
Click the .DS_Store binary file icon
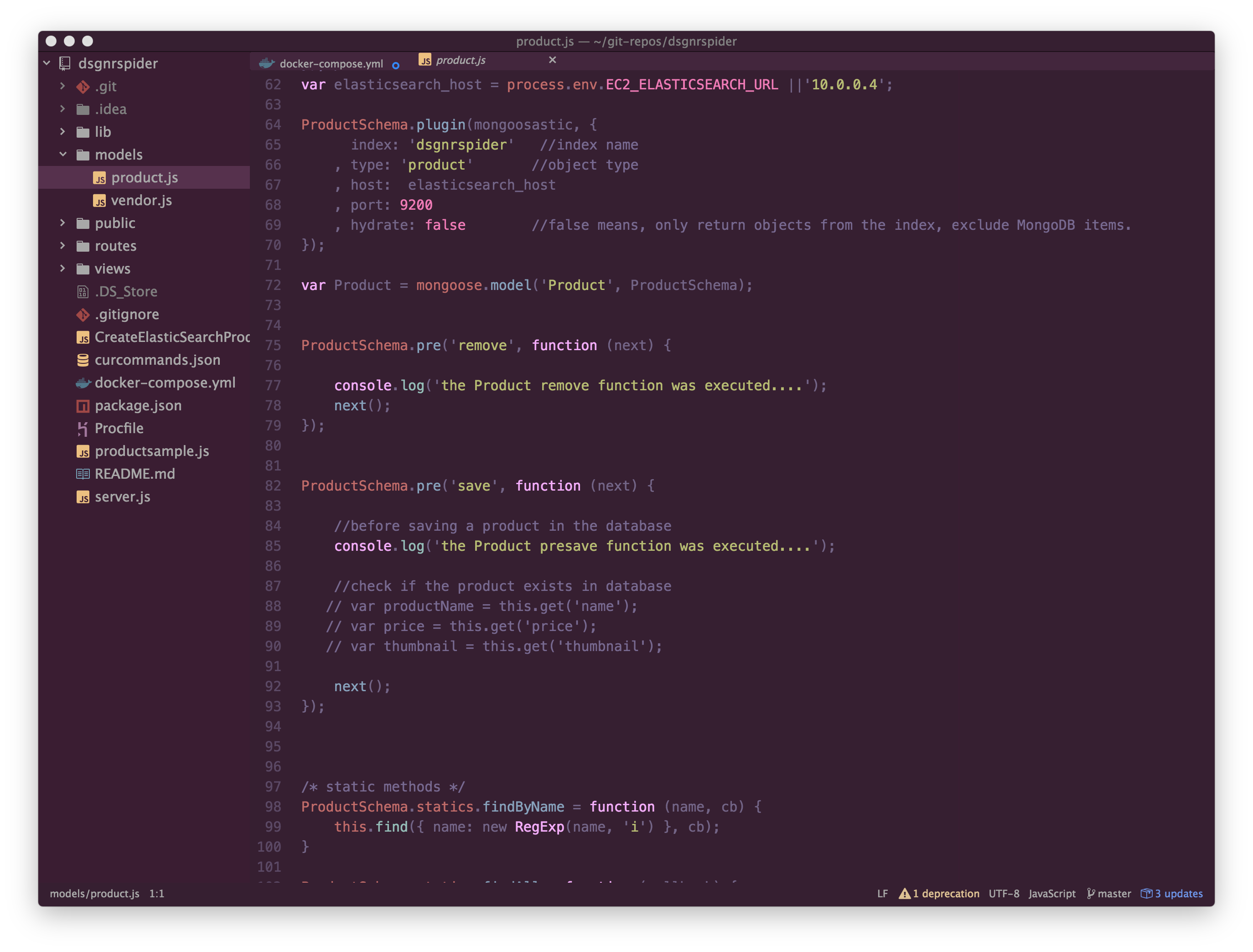[83, 292]
